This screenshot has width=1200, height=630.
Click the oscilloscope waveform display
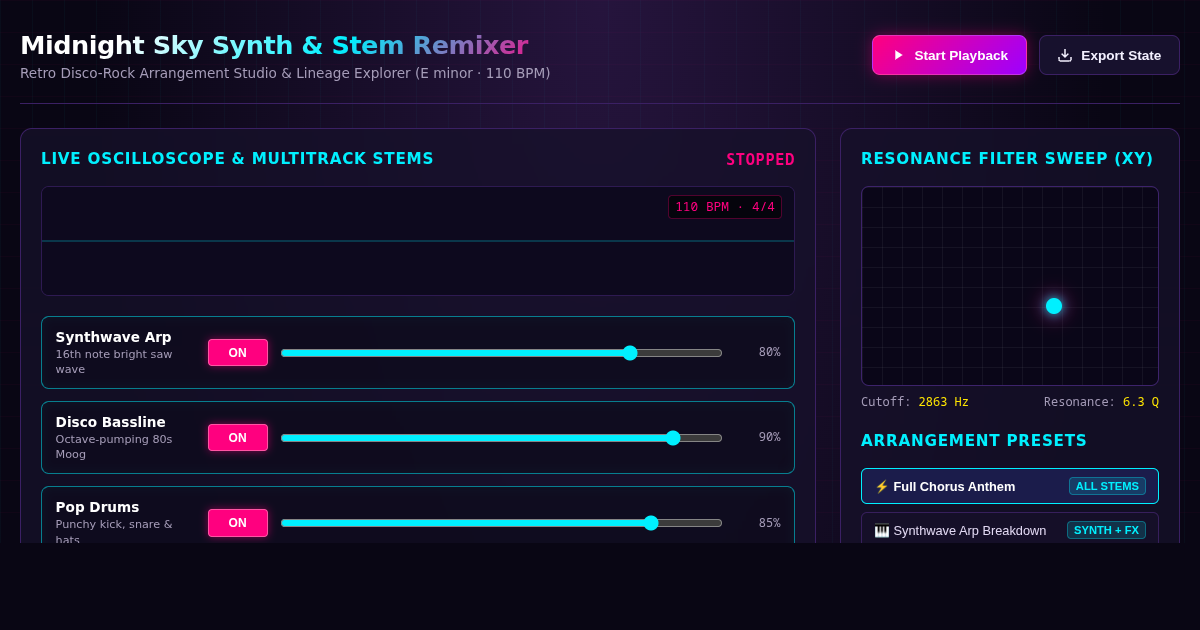point(418,241)
